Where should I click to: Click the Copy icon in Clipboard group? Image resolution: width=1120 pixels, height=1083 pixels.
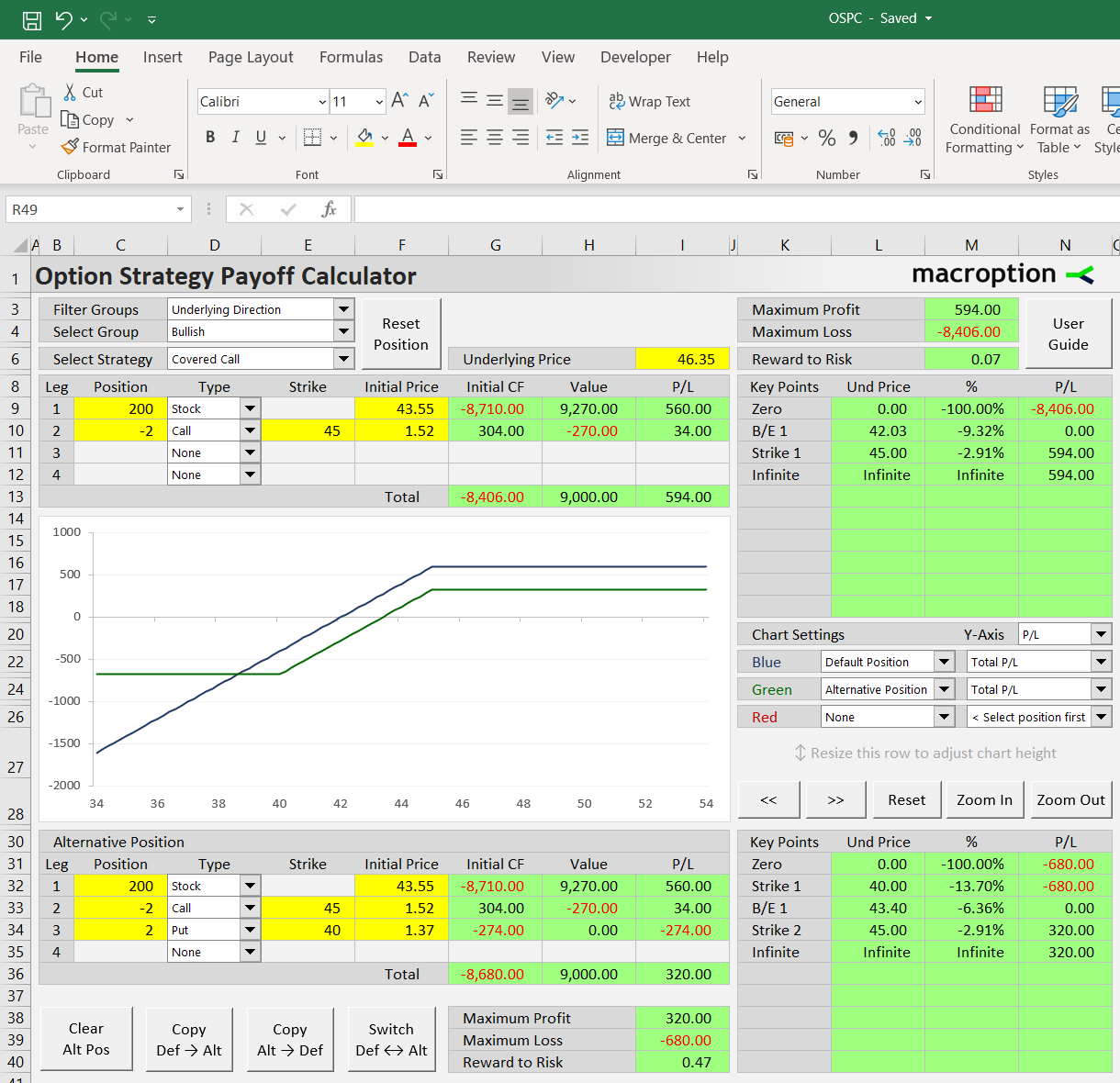coord(70,119)
